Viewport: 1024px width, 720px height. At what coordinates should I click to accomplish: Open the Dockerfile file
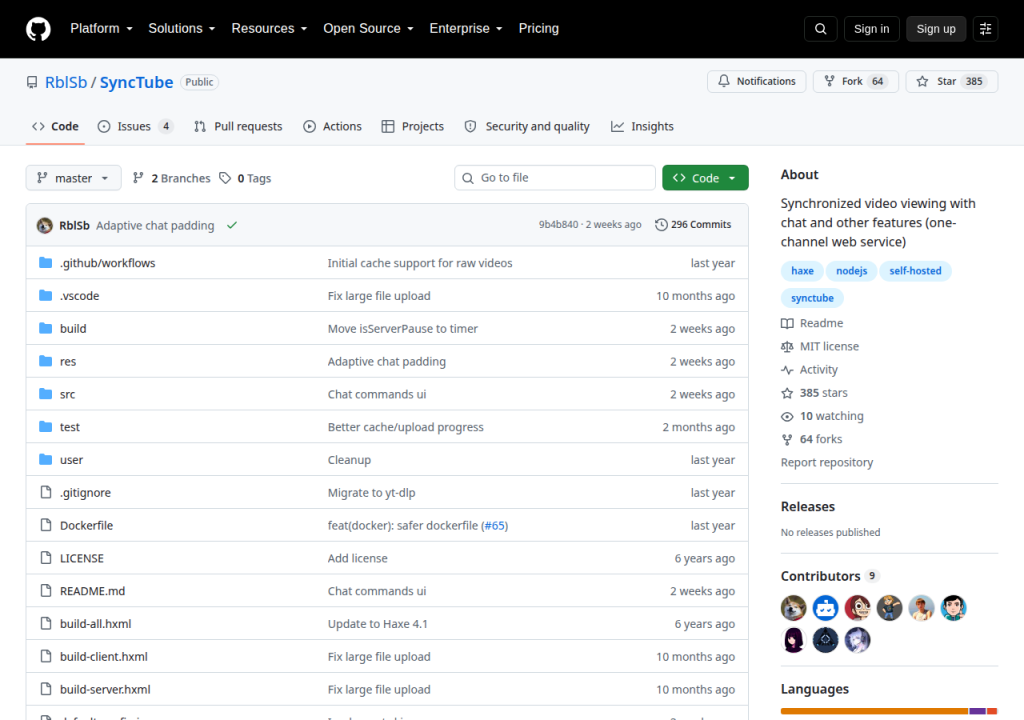coord(86,525)
